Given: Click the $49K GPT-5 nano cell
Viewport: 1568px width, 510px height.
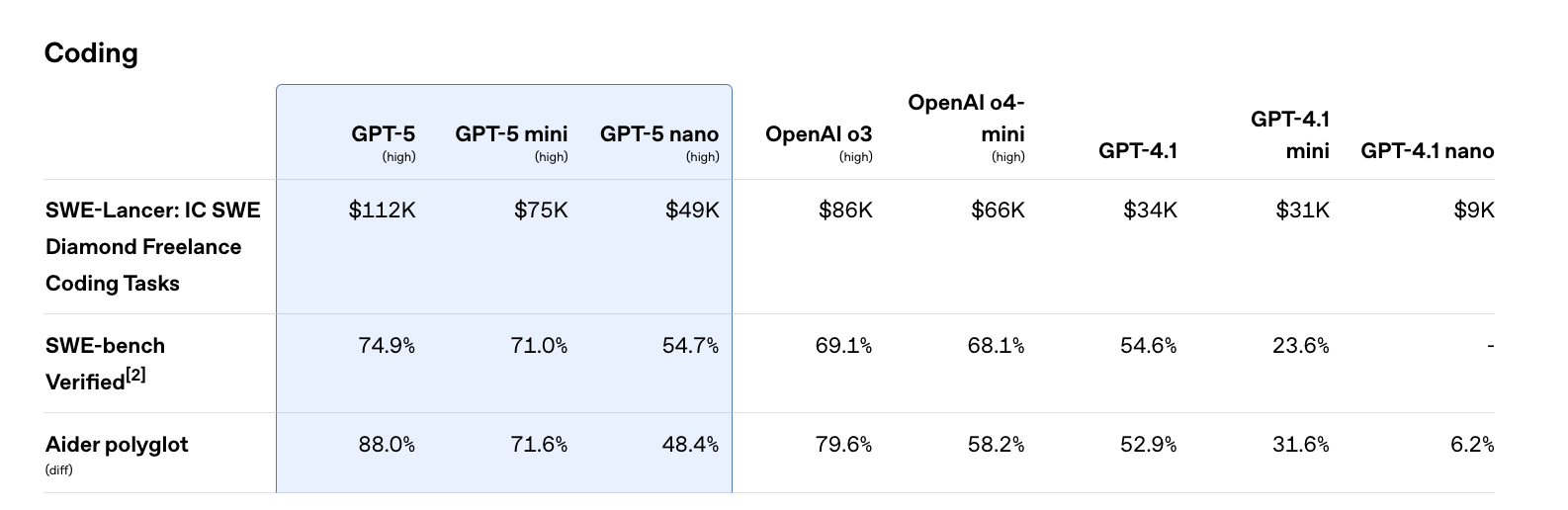Looking at the screenshot, I should [692, 211].
